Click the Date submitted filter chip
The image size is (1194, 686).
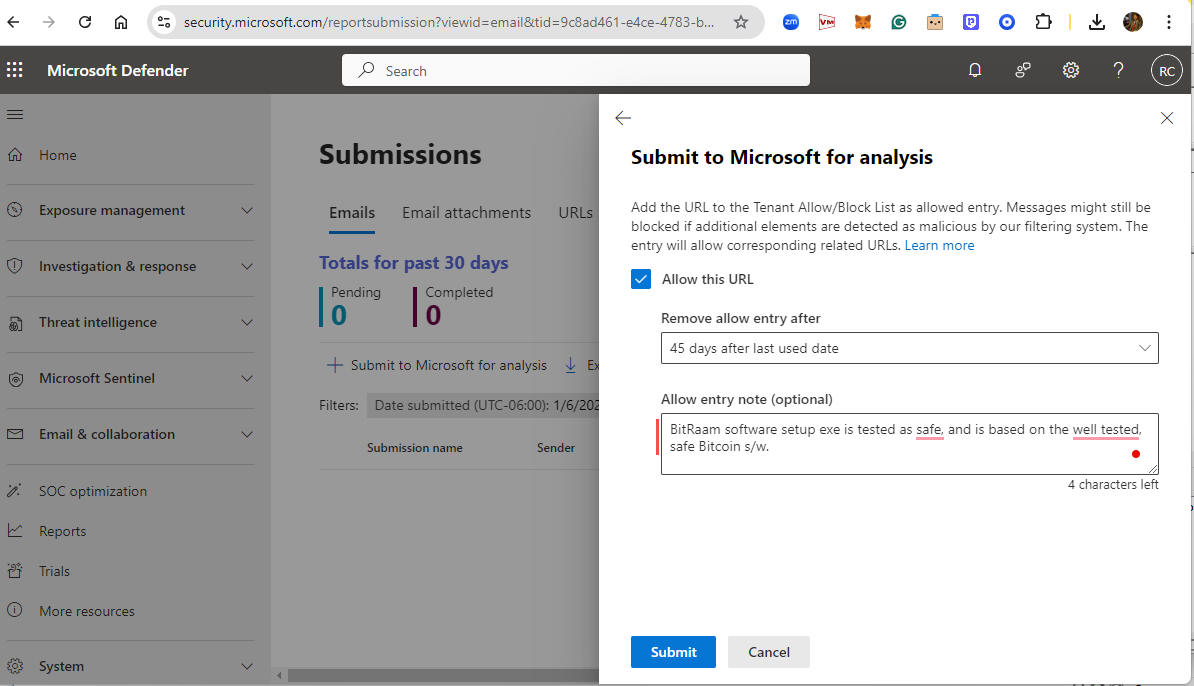[484, 405]
